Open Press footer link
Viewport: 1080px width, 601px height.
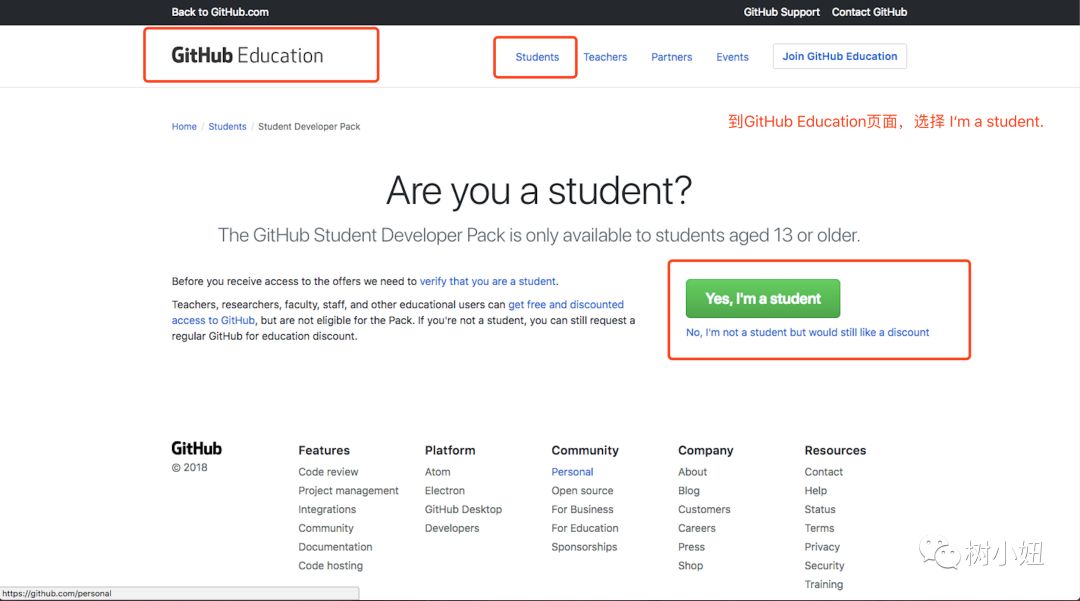point(692,547)
